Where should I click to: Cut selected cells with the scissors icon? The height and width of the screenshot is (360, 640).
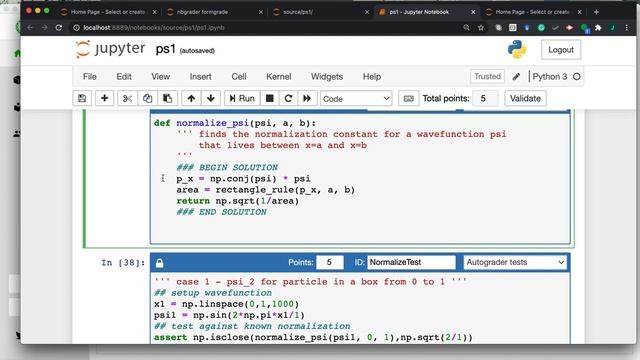[127, 98]
